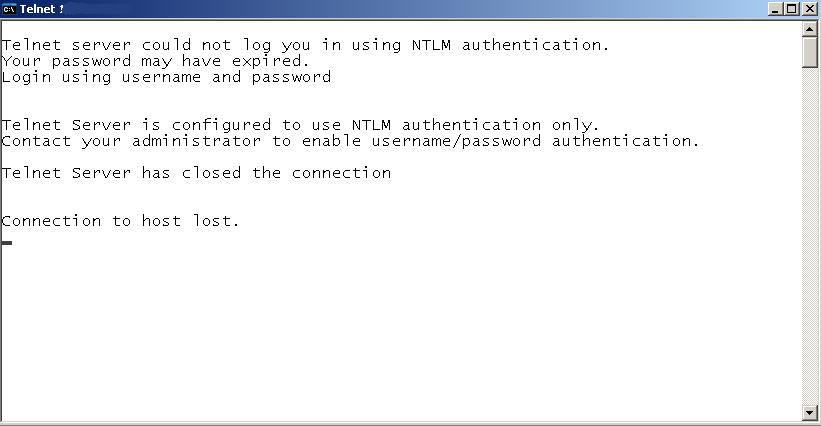Maximize the Telnet window
Viewport: 821px width, 426px height.
pyautogui.click(x=792, y=9)
